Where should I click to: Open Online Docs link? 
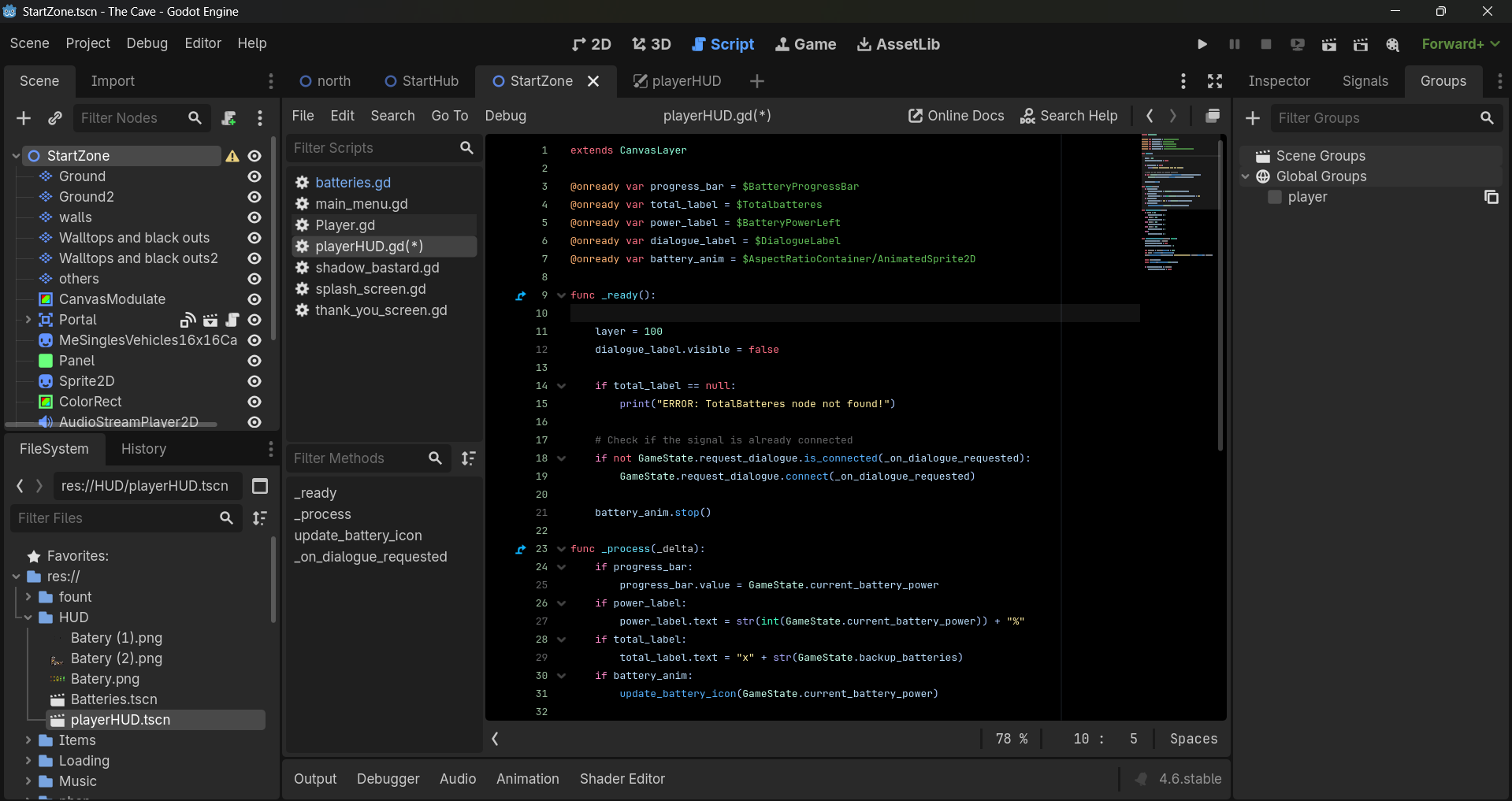[956, 116]
